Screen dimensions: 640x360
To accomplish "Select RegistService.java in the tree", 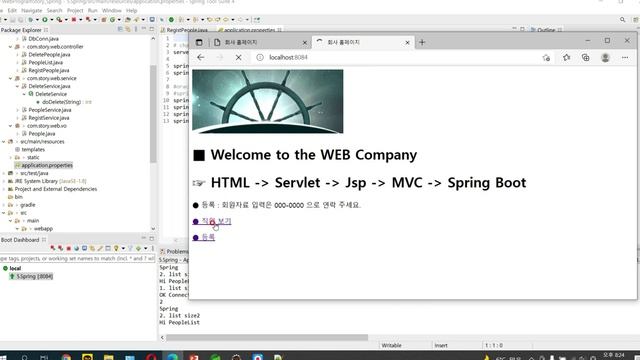I will click(x=49, y=118).
